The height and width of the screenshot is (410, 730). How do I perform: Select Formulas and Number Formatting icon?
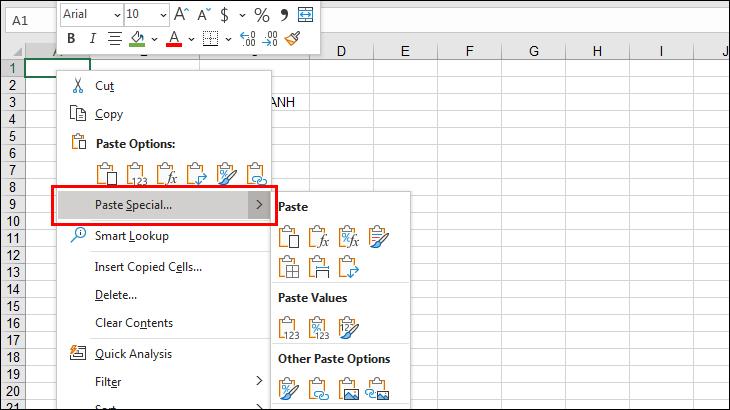pos(349,237)
